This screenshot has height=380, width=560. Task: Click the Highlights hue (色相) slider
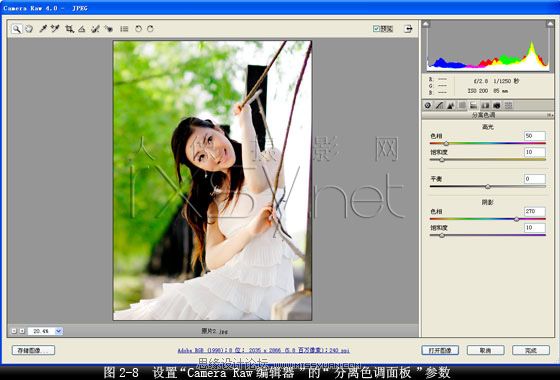click(x=488, y=143)
